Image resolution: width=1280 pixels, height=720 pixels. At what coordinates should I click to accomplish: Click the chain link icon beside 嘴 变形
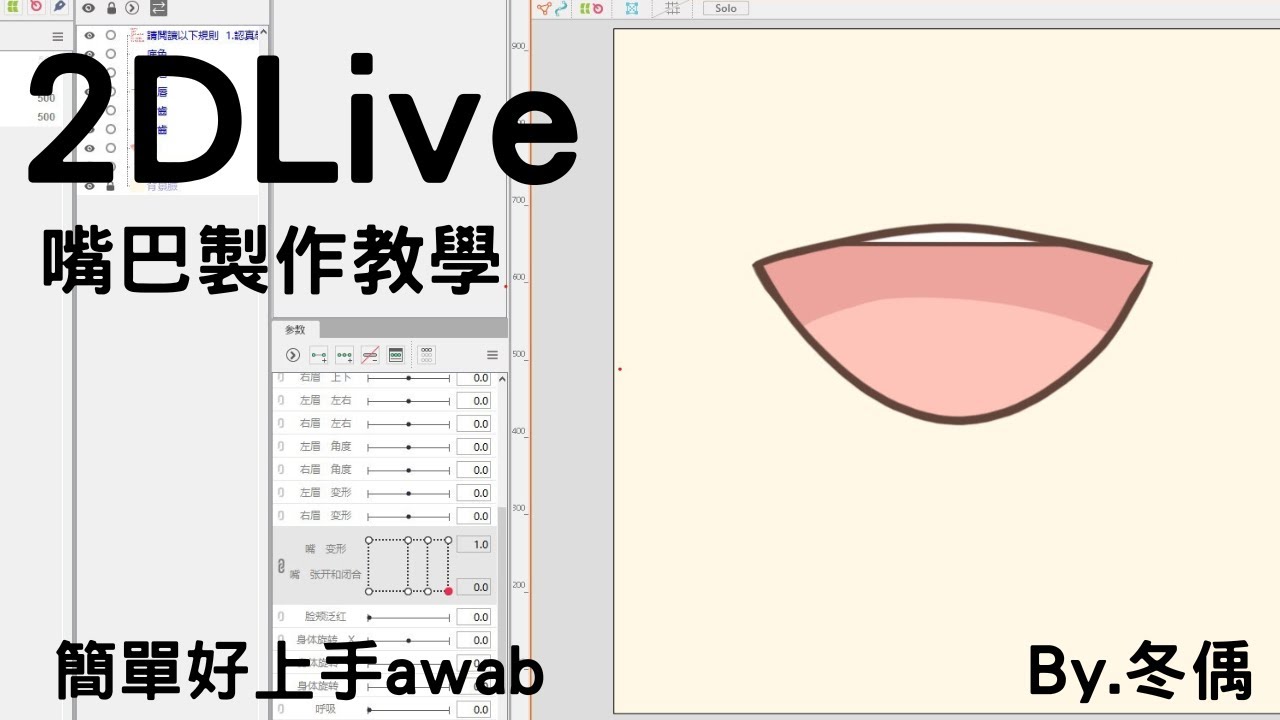point(281,566)
